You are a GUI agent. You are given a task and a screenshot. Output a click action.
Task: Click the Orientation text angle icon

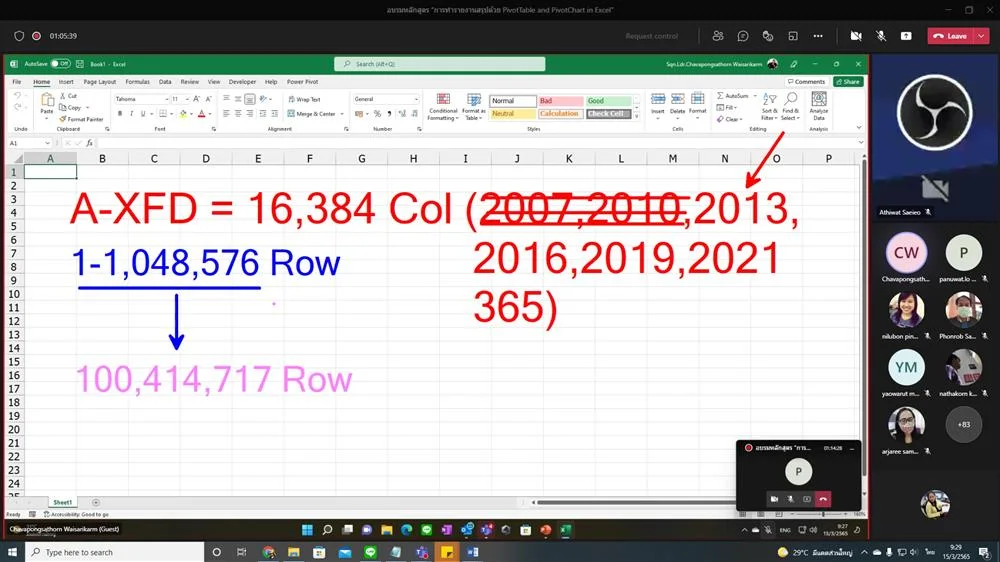coord(263,99)
